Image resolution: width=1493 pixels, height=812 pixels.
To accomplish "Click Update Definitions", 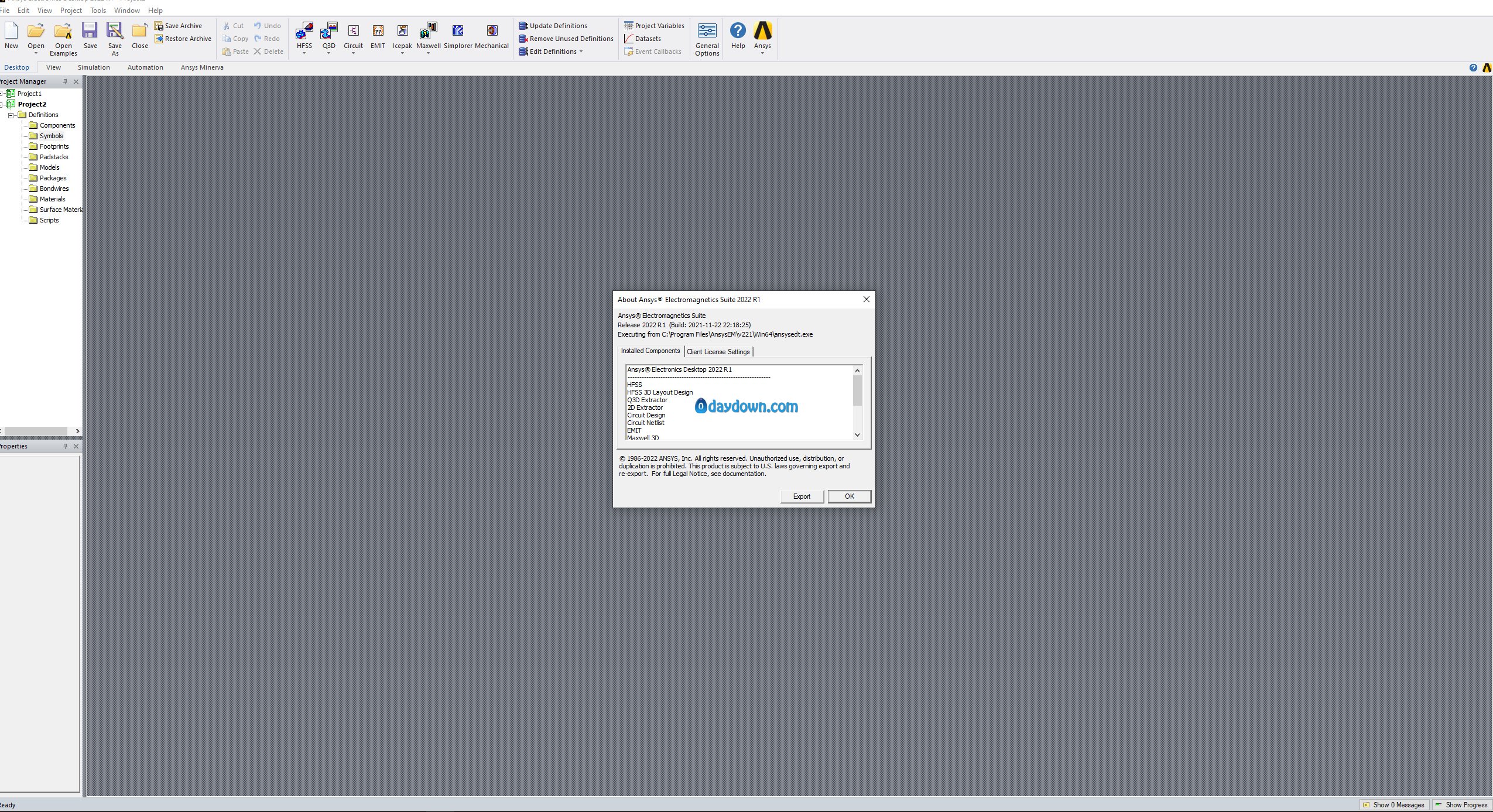I will pos(553,26).
